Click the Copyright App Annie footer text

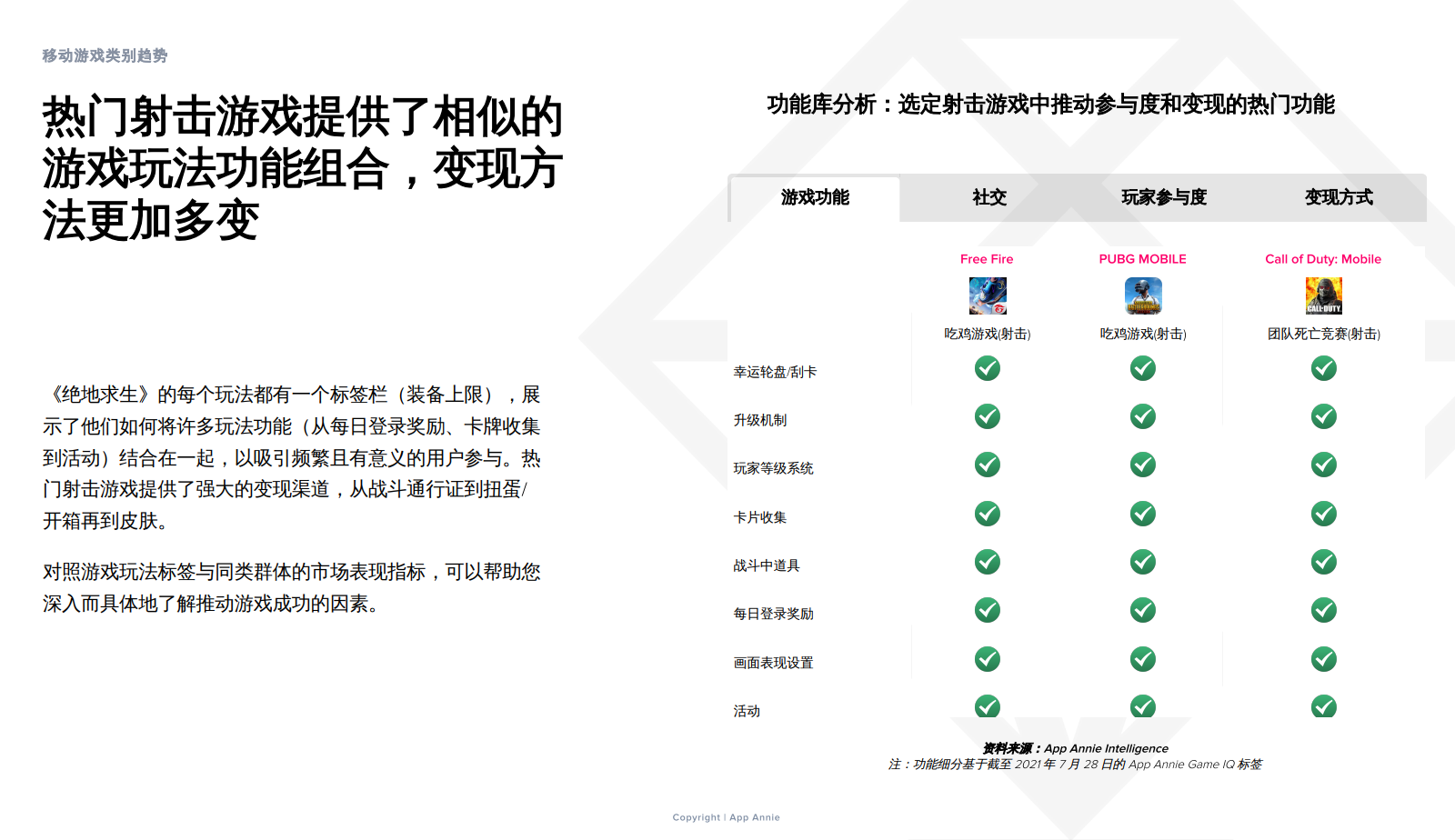(x=726, y=817)
